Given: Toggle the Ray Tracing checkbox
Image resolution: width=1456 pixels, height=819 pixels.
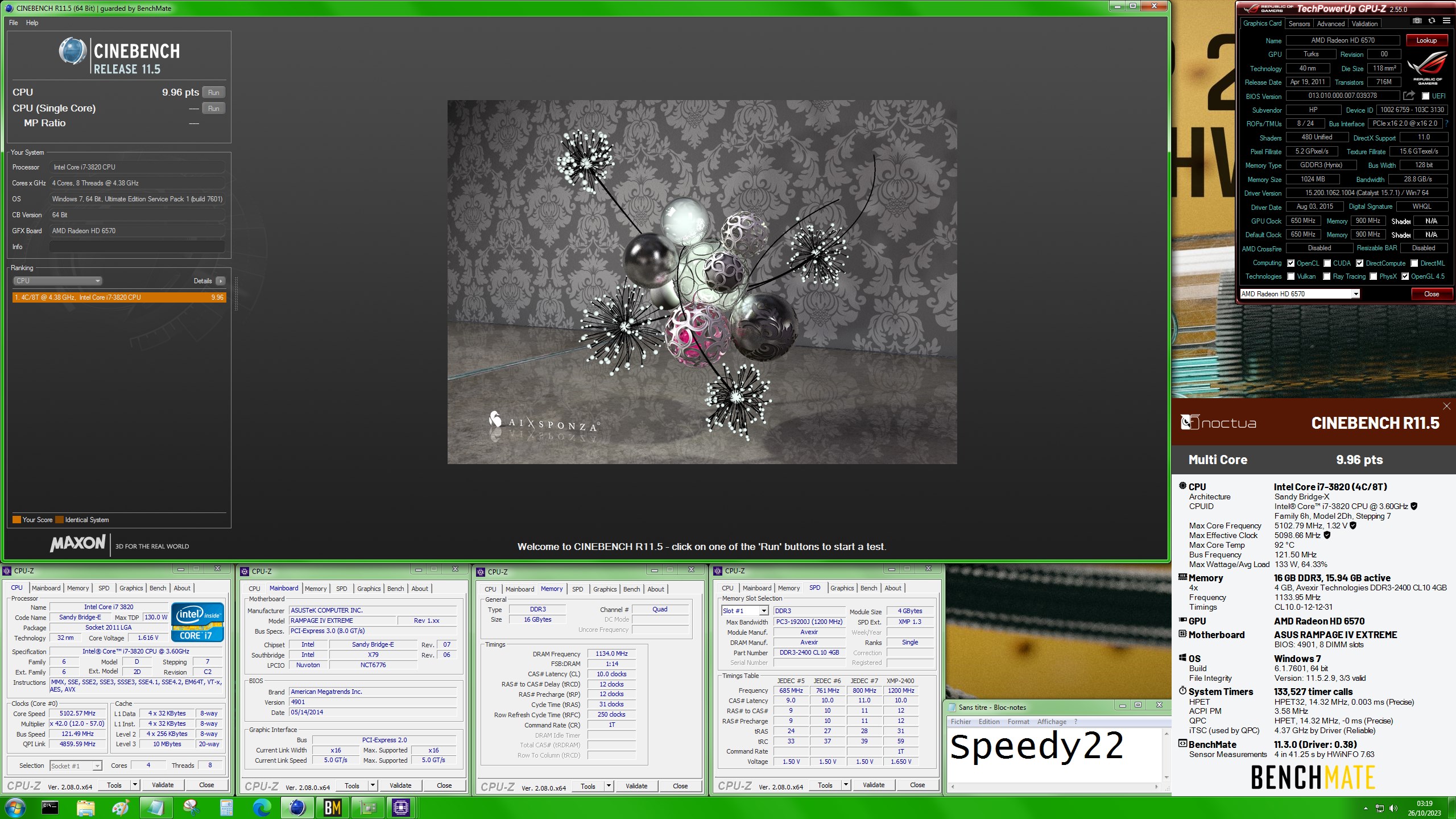Looking at the screenshot, I should coord(1327,276).
